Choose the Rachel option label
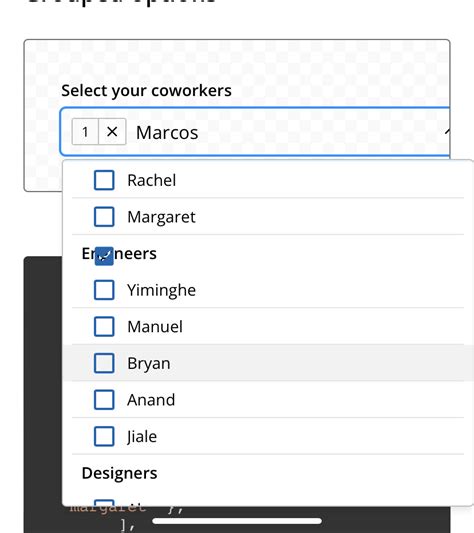 coord(152,180)
